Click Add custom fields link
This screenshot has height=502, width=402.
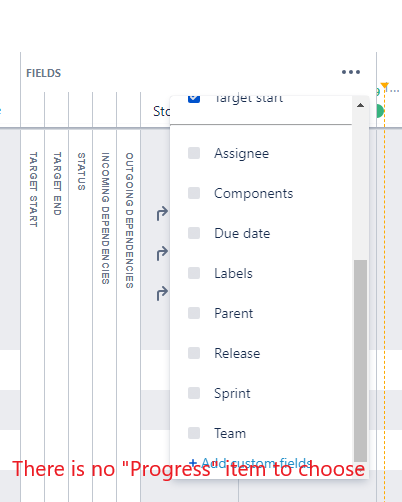point(250,463)
